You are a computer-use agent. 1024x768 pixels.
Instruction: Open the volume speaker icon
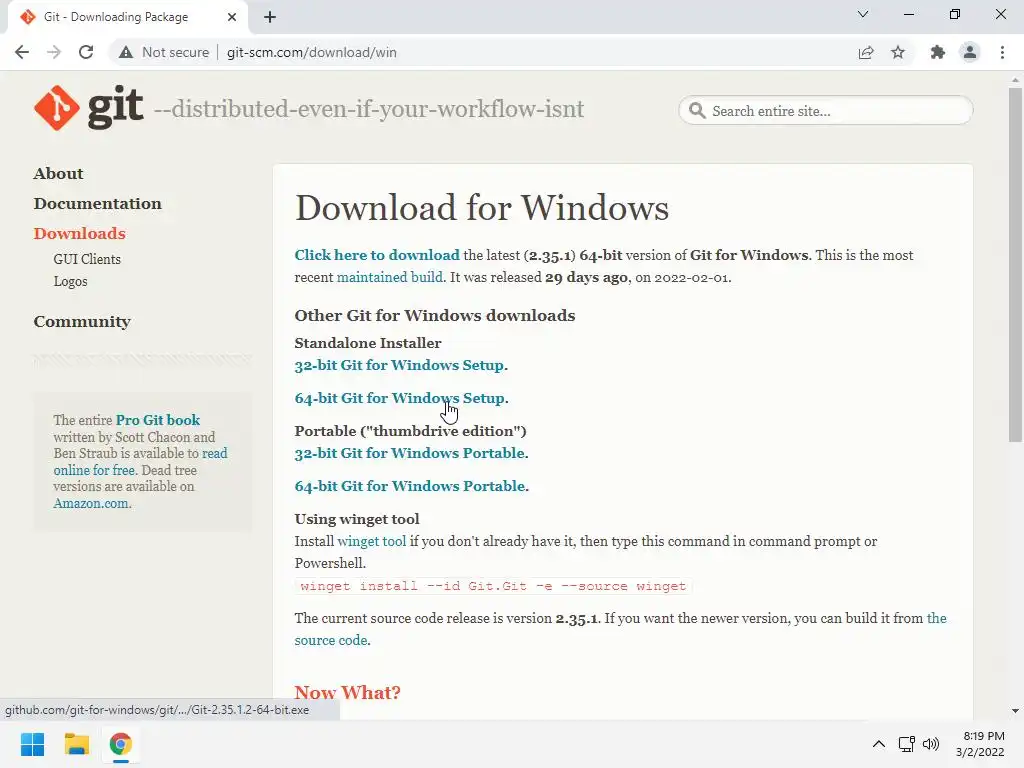point(931,744)
